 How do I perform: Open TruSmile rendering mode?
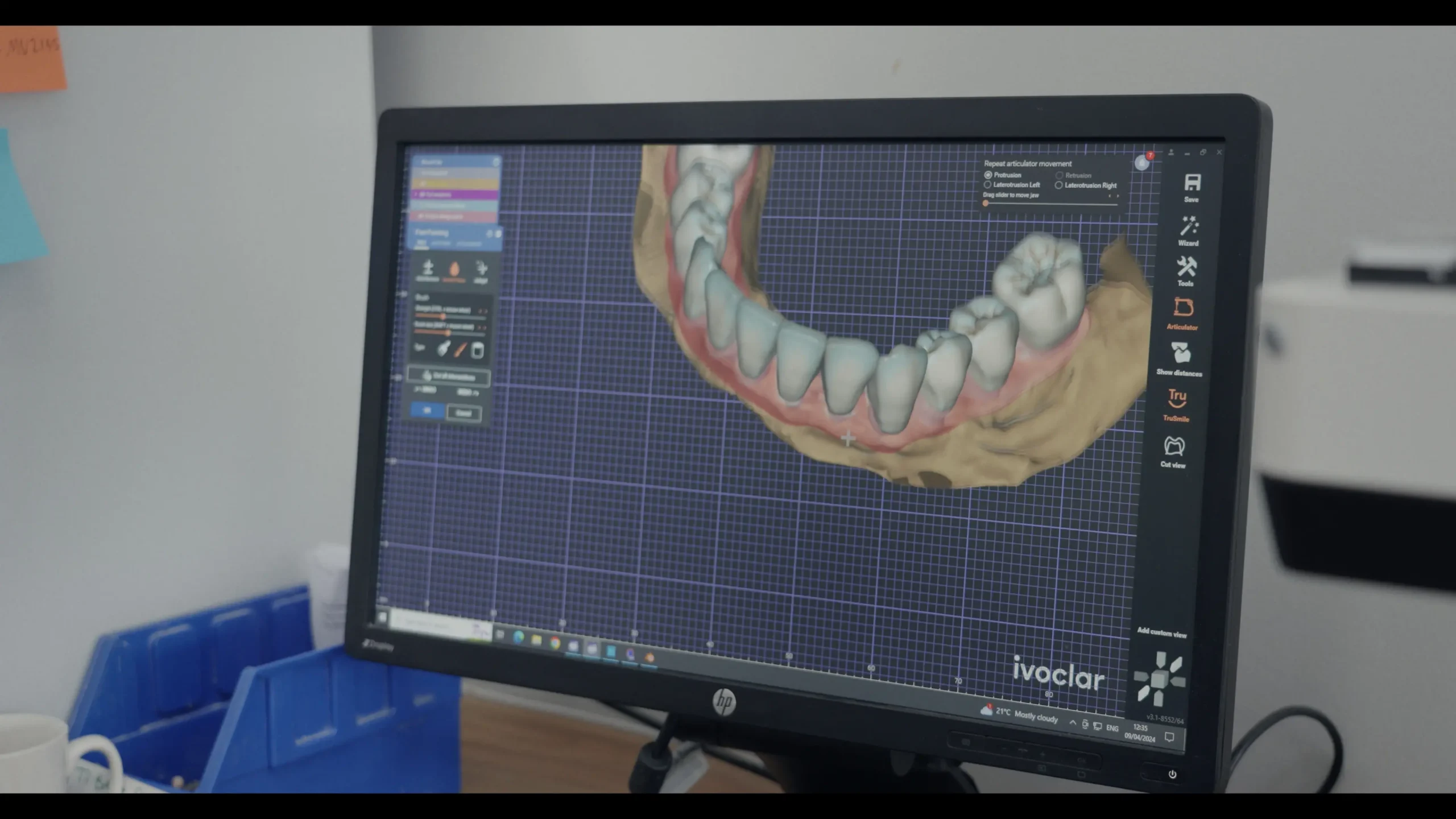click(x=1177, y=399)
